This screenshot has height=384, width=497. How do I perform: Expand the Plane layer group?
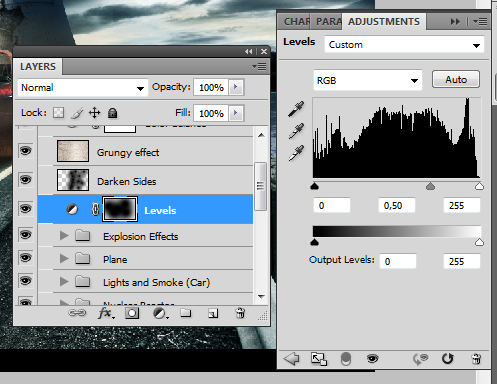(x=63, y=258)
